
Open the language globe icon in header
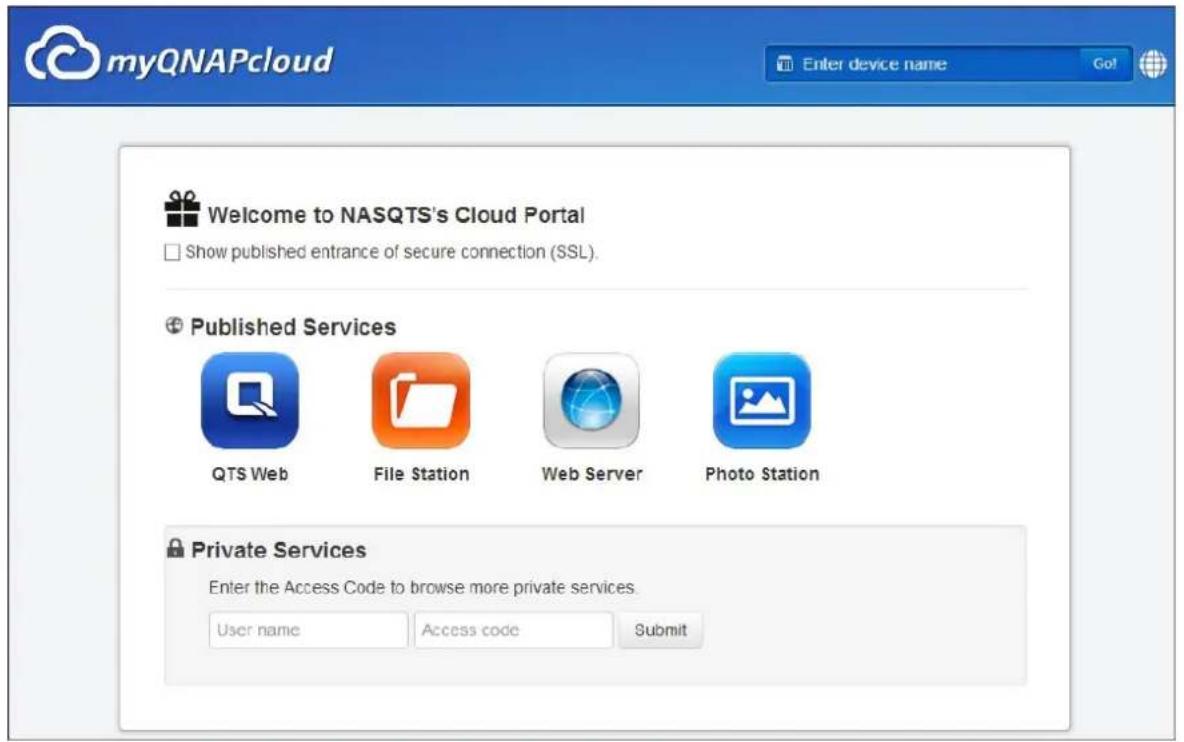[x=1153, y=64]
